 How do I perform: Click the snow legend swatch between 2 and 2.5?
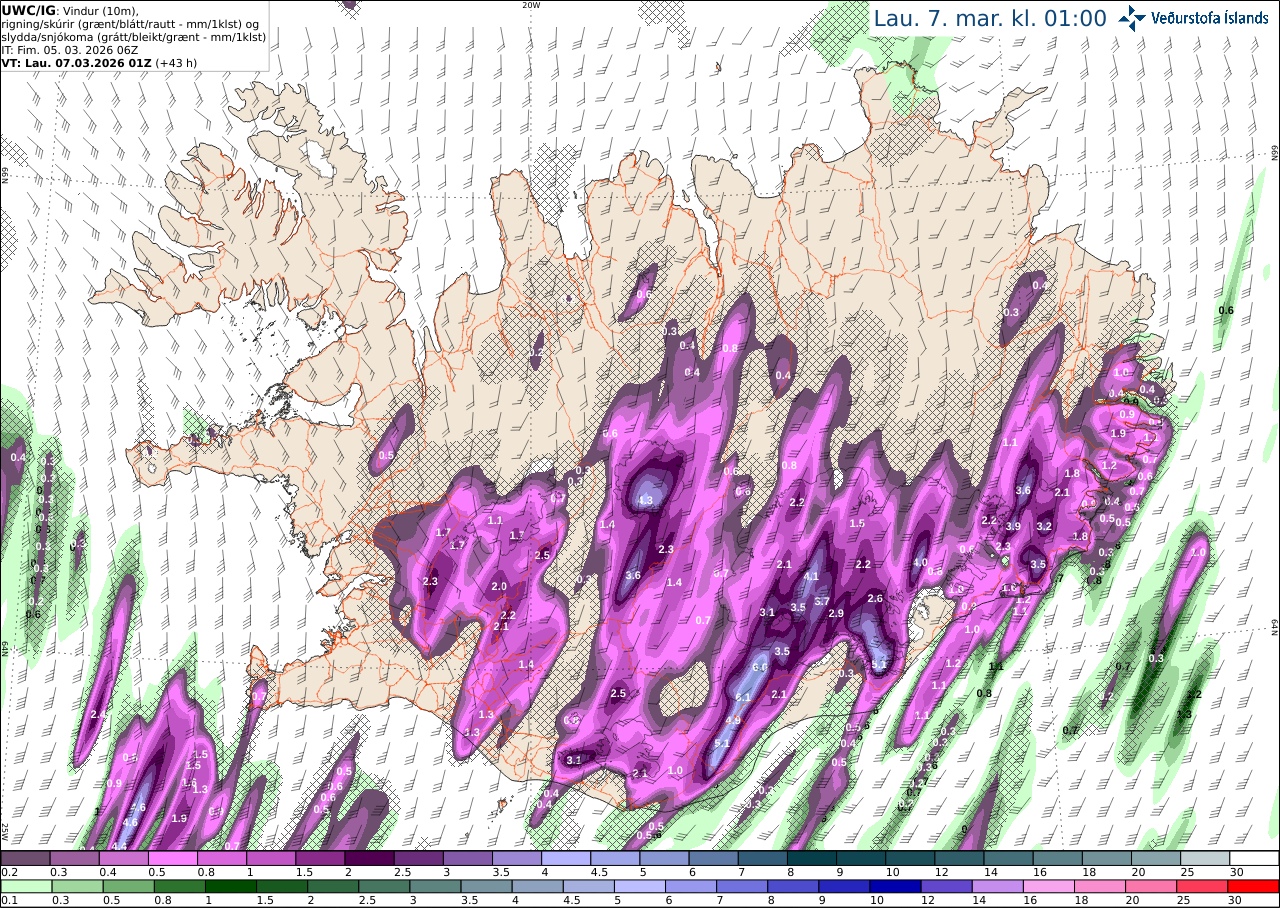tap(369, 858)
